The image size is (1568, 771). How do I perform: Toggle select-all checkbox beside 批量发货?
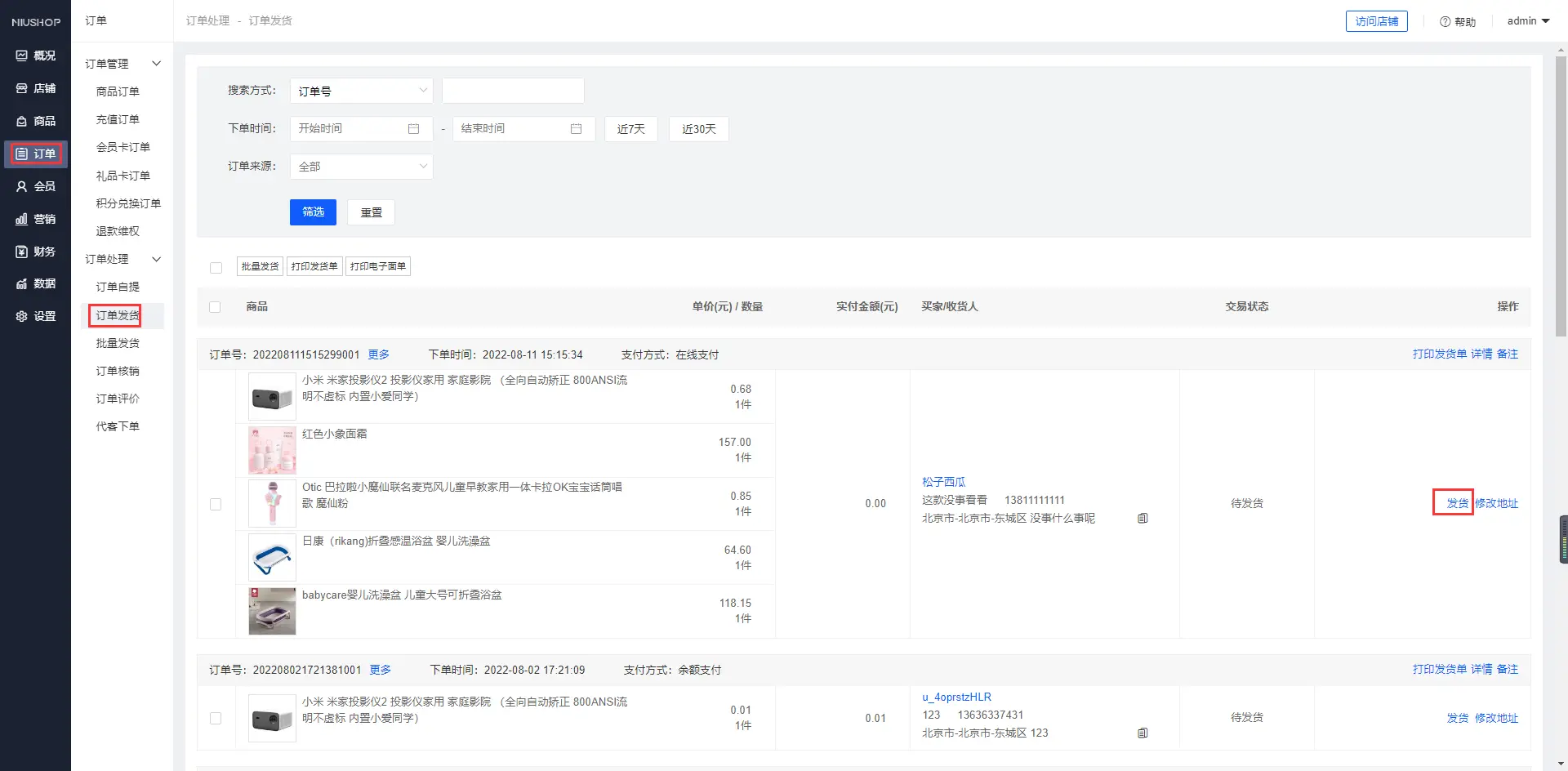(x=216, y=267)
